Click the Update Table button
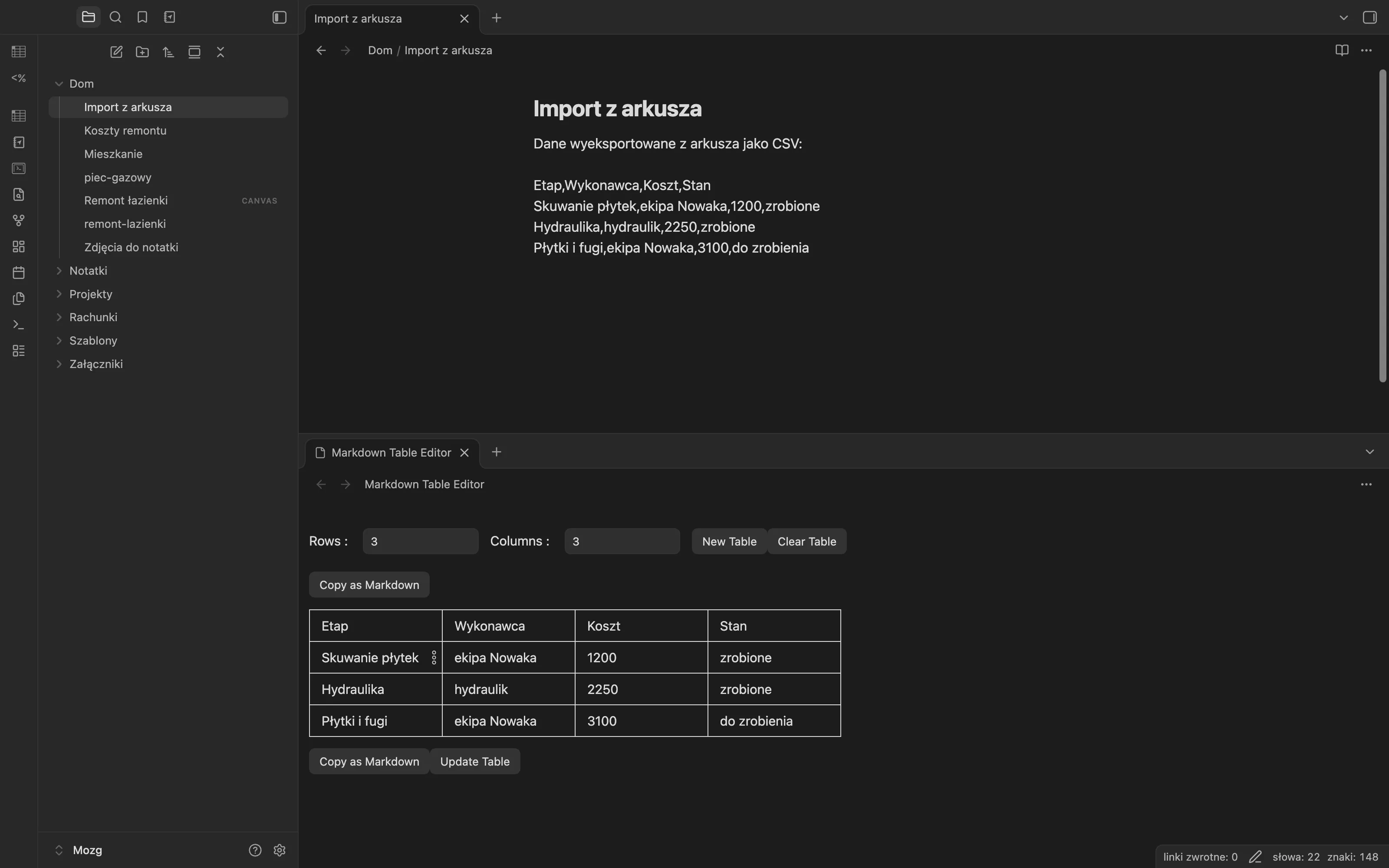The height and width of the screenshot is (868, 1389). click(x=475, y=761)
